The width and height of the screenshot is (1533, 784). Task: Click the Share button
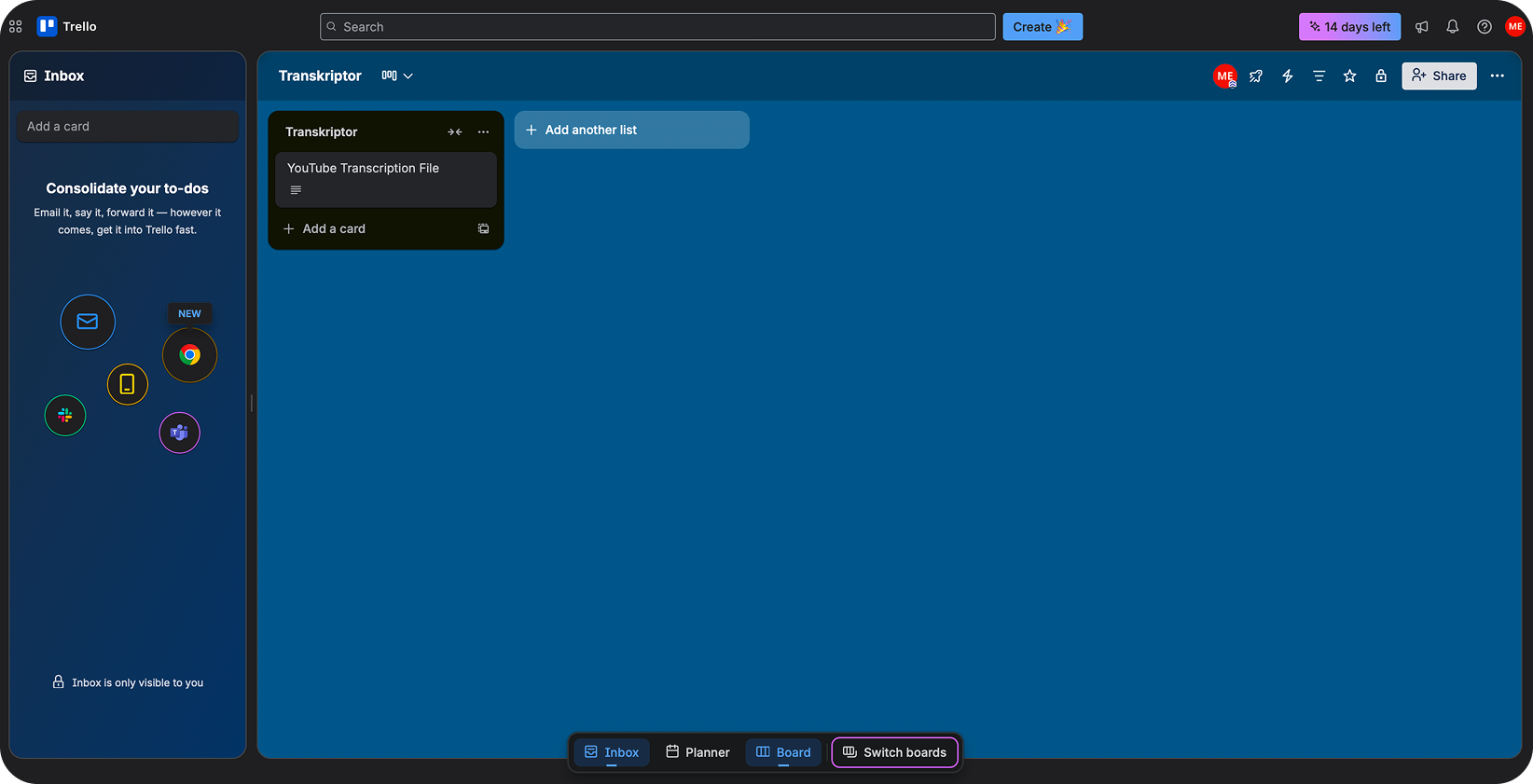(1439, 76)
